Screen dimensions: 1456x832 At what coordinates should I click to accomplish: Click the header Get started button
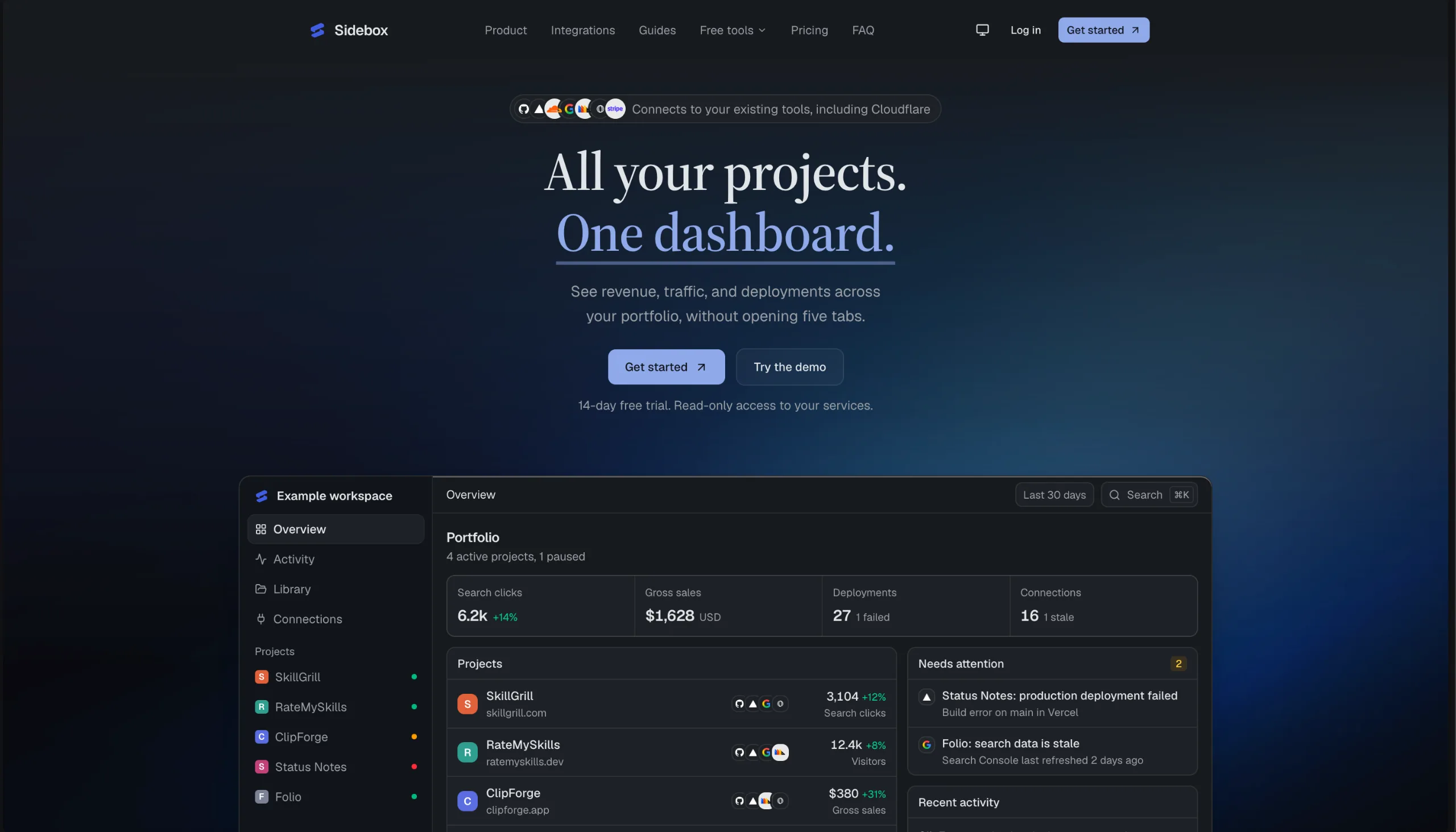pos(1103,30)
